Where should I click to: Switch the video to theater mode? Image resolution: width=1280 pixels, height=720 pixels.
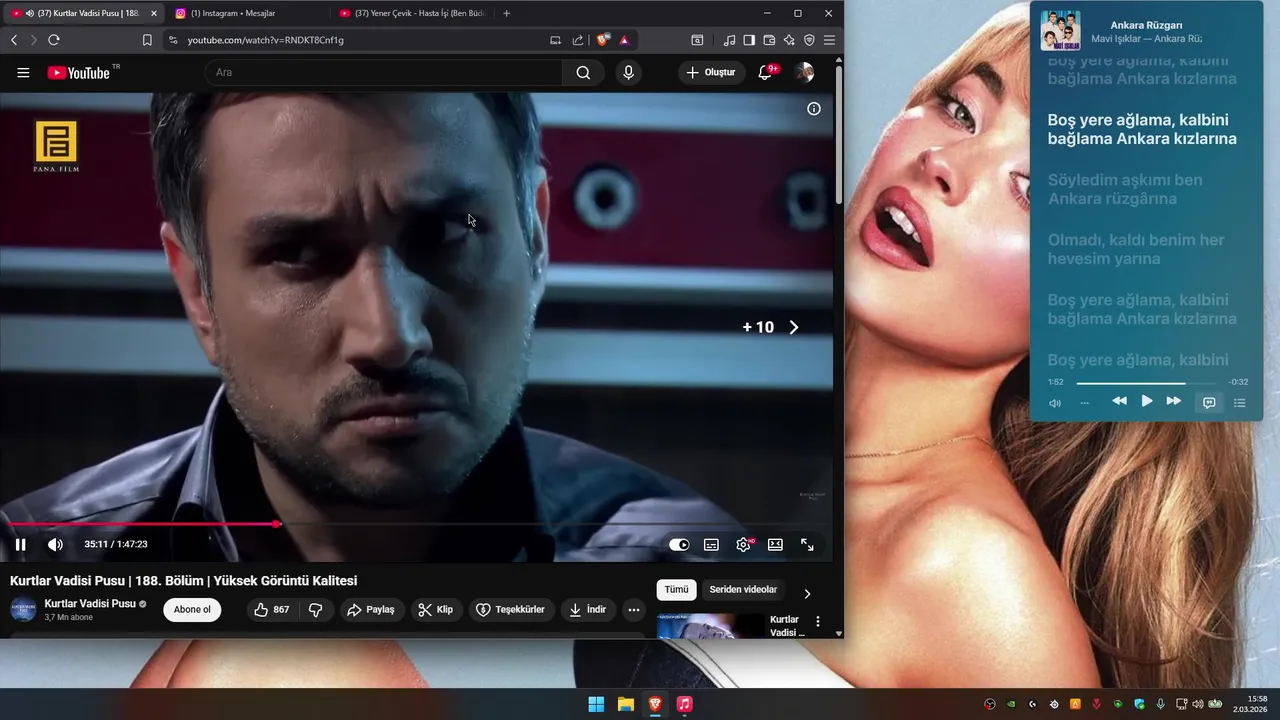click(775, 545)
